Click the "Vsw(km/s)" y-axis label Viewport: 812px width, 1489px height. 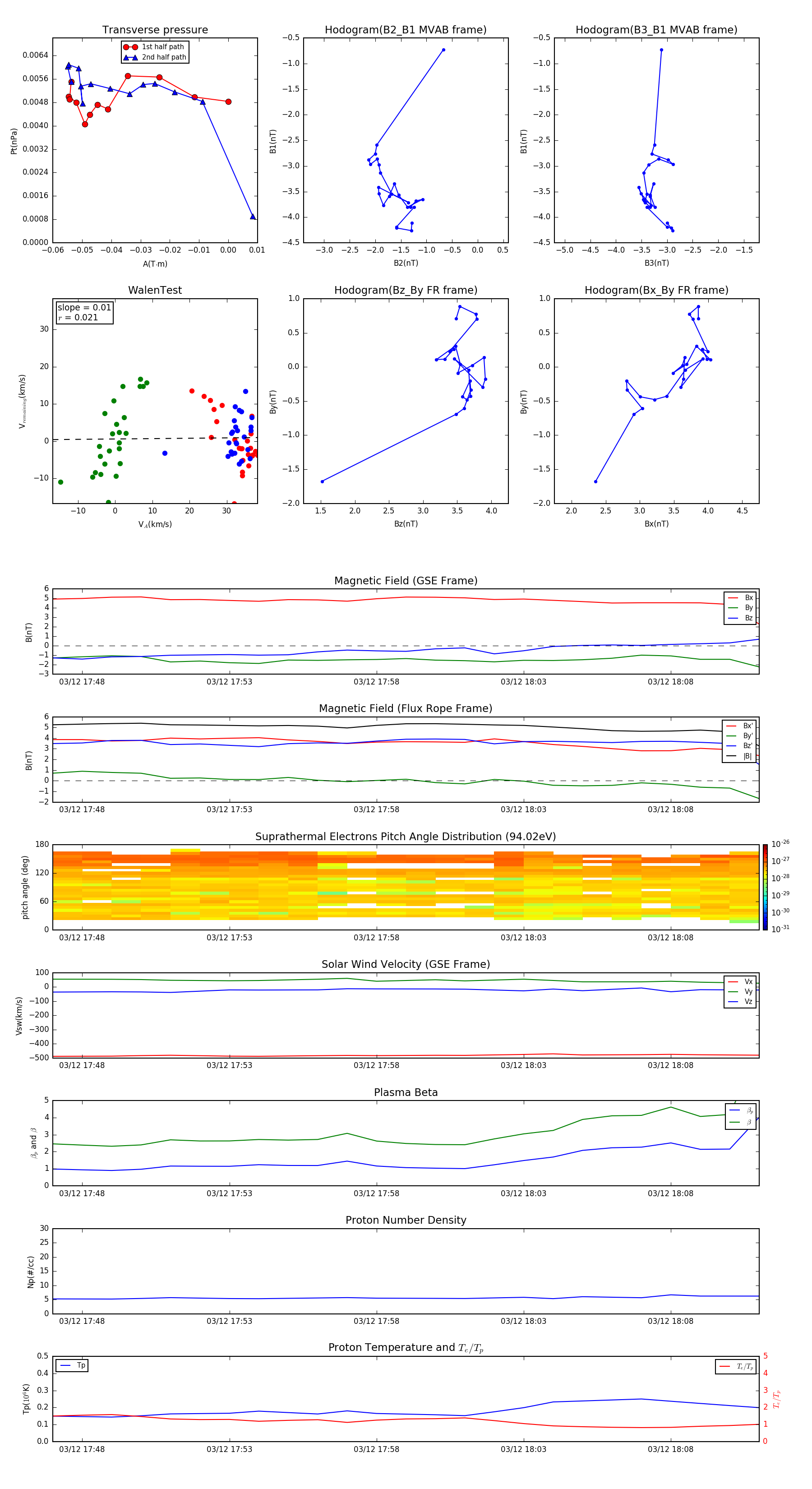19,1016
